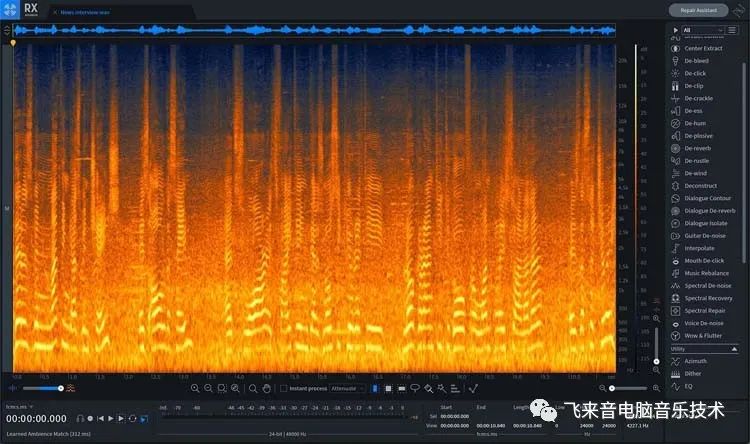Open the Spectral Recovery module
Viewport: 750px width, 444px height.
coord(701,298)
